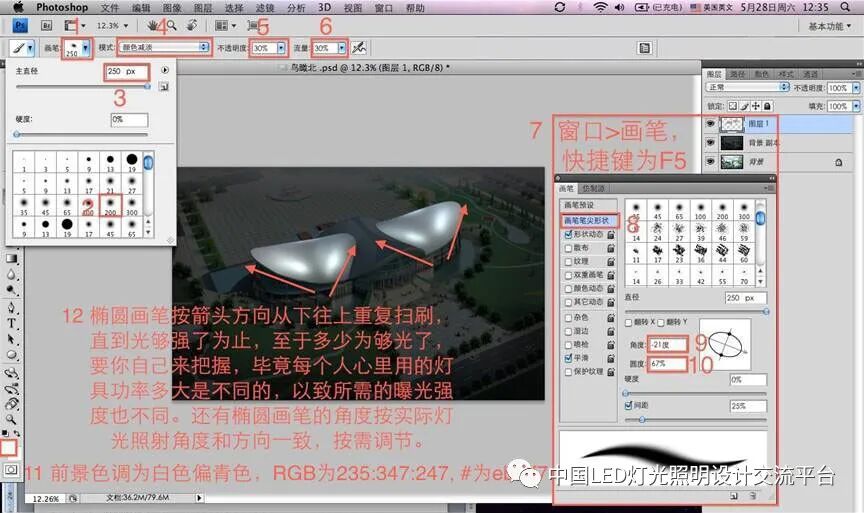Select the Rotate View tool icon
The height and width of the screenshot is (513, 864).
click(x=192, y=25)
